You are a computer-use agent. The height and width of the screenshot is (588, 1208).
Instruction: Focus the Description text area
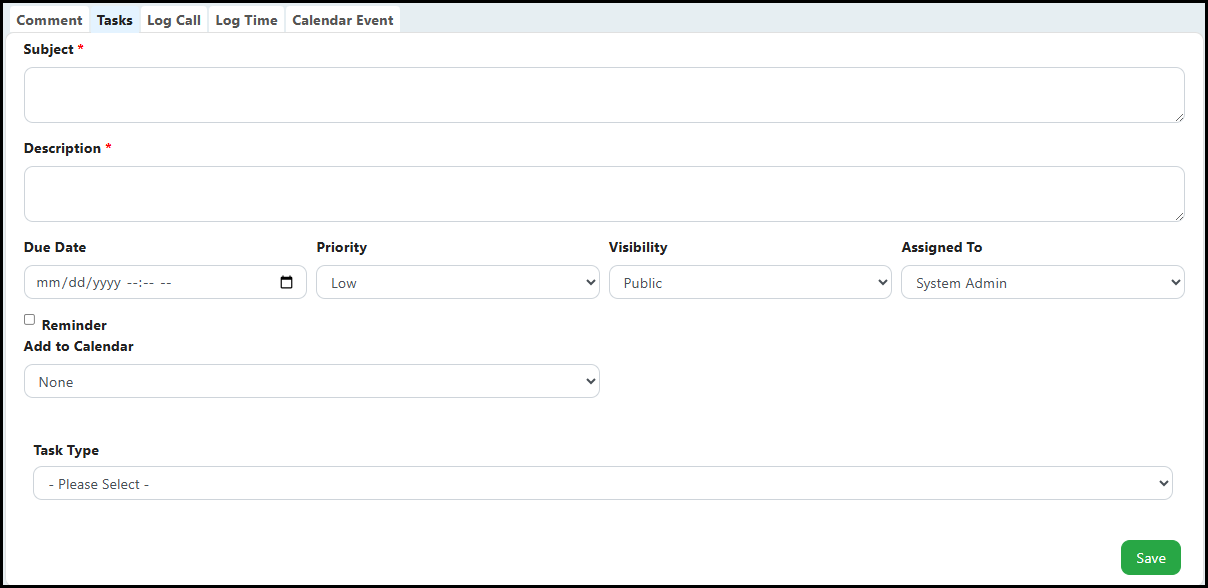604,194
